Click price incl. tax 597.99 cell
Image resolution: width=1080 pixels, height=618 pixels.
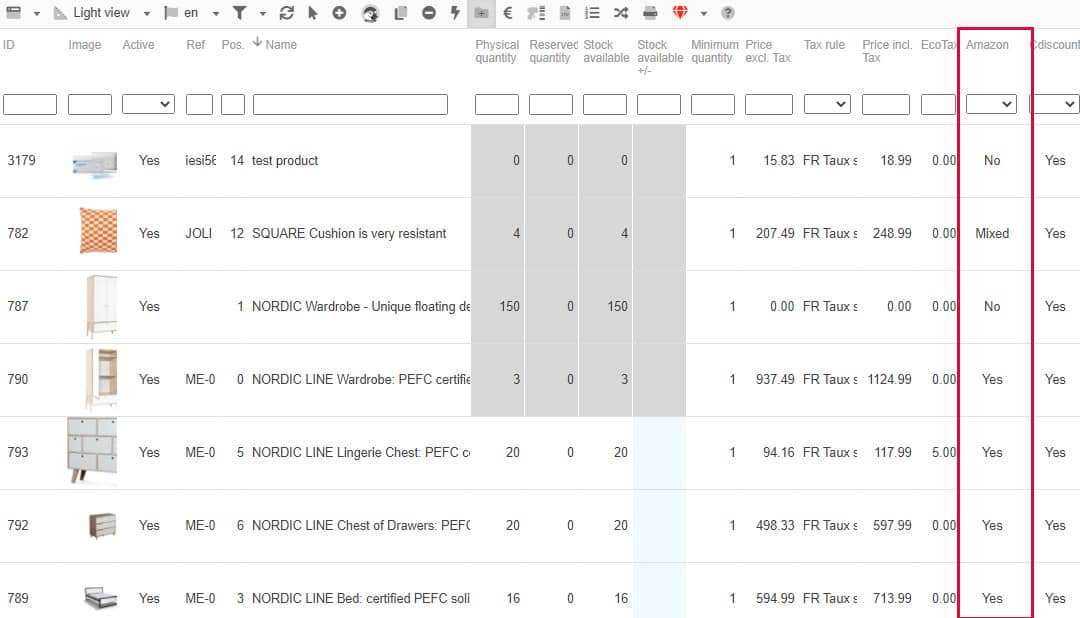tap(892, 526)
